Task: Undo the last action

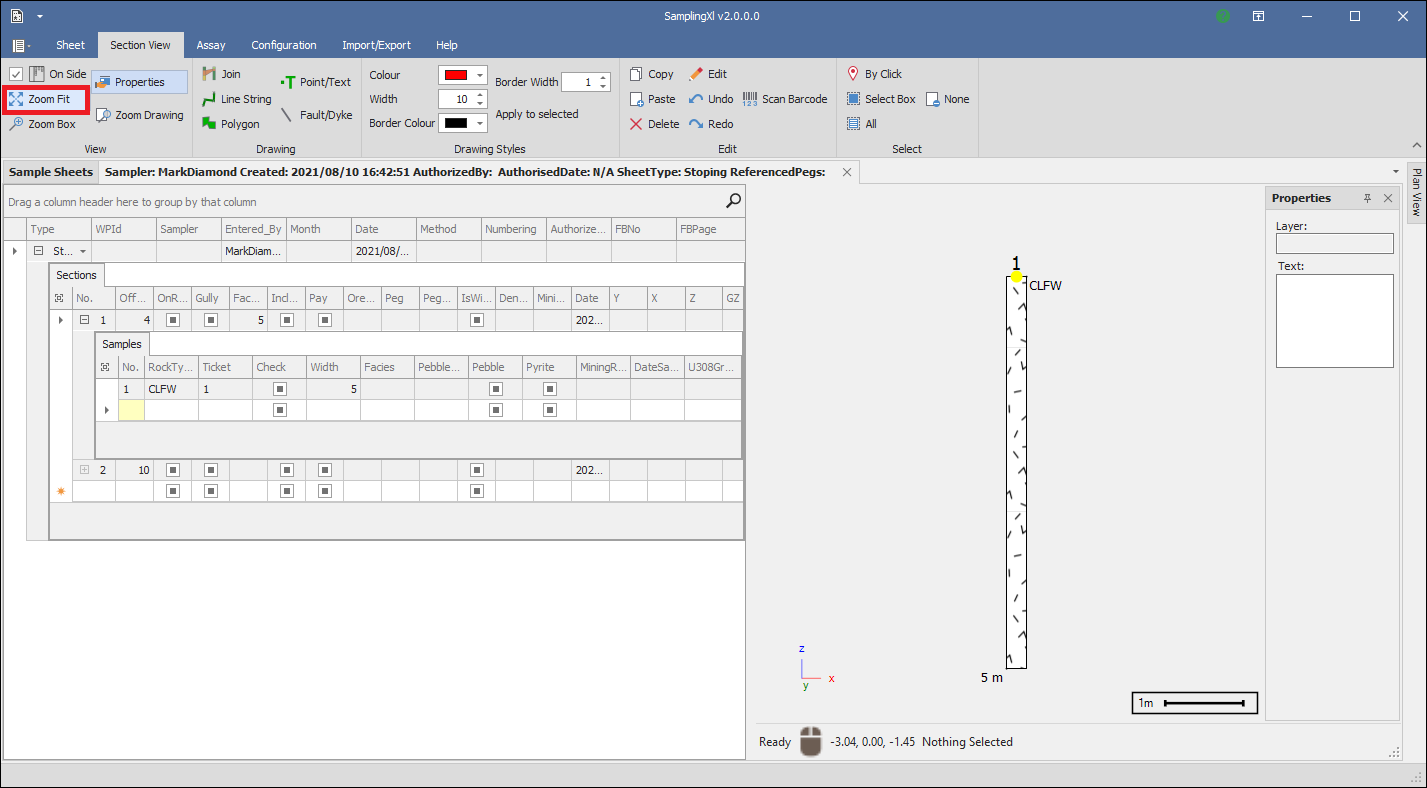Action: [x=711, y=99]
